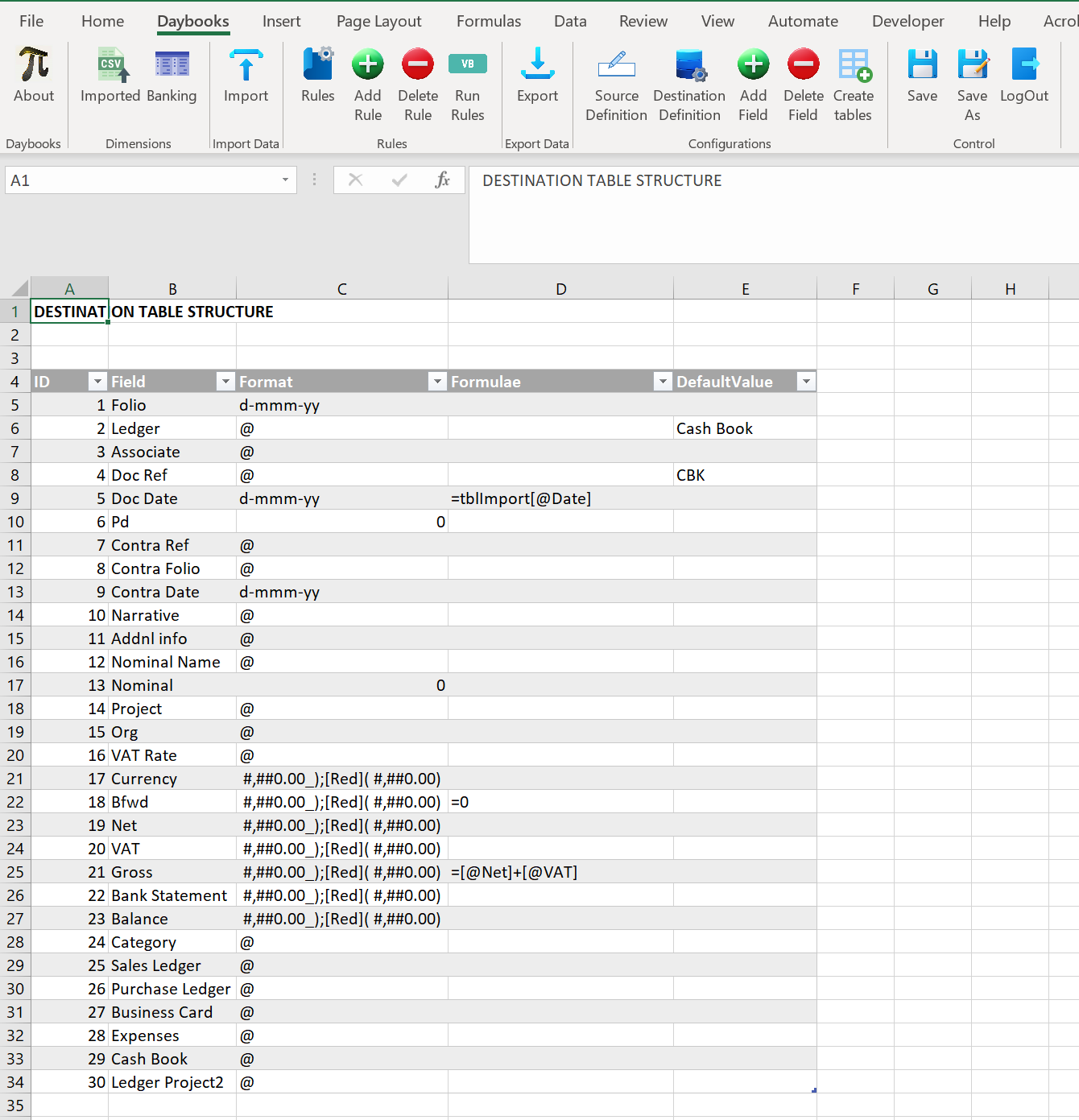Open the Imported CSV dimension
Viewport: 1079px width, 1120px height.
(111, 64)
